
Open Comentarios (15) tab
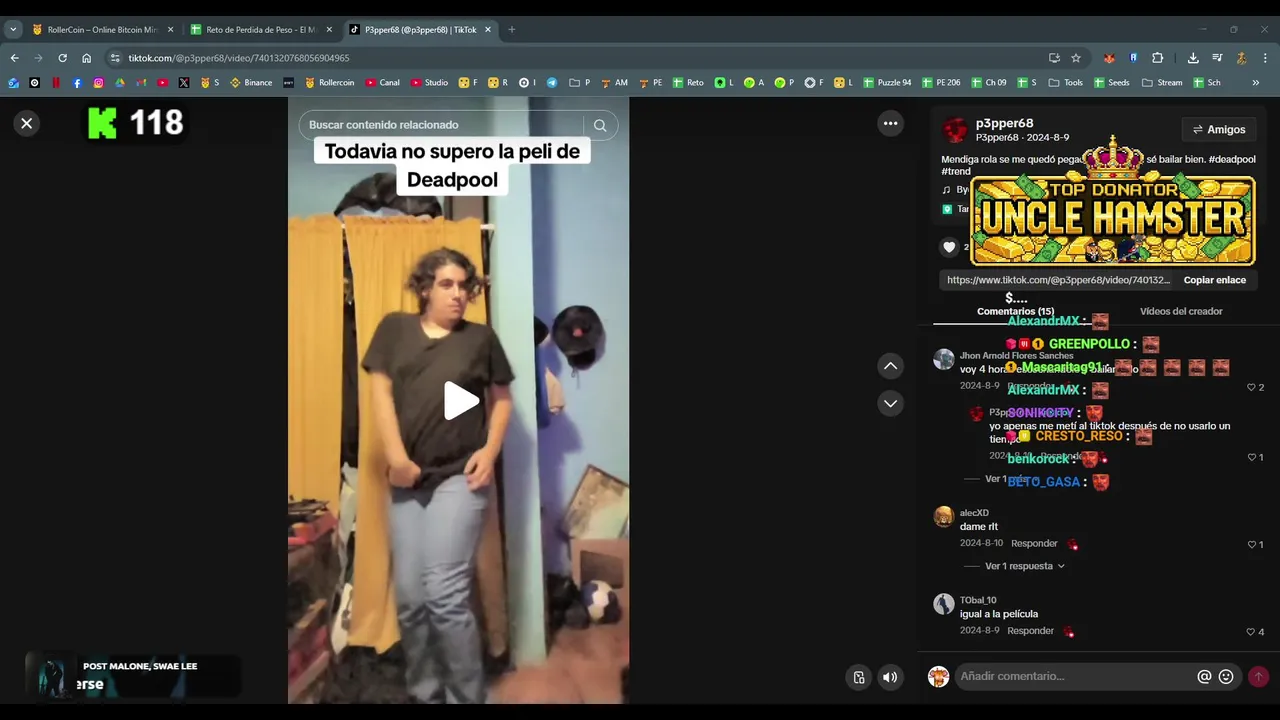[x=1015, y=311]
